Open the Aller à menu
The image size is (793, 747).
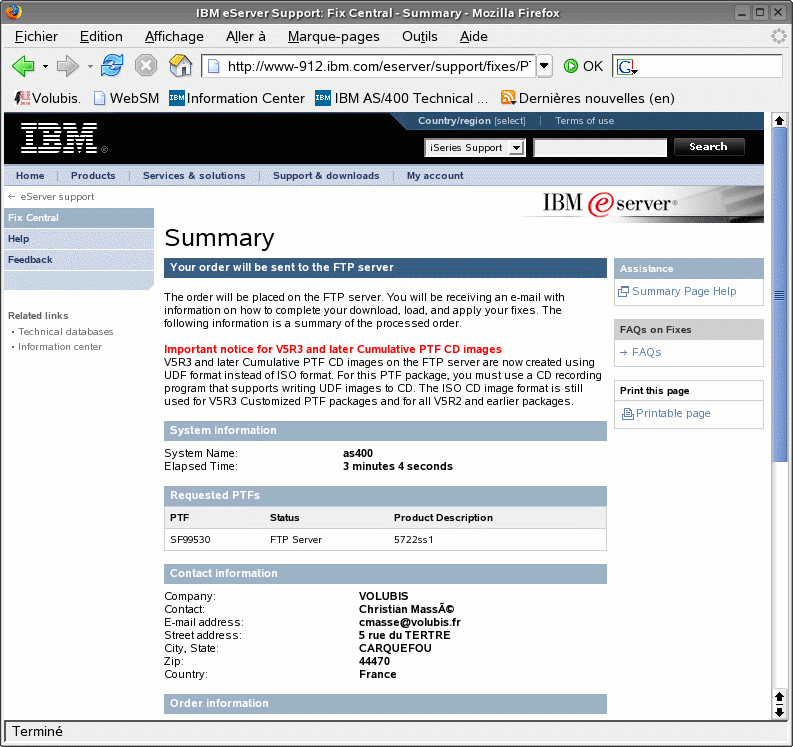coord(246,36)
